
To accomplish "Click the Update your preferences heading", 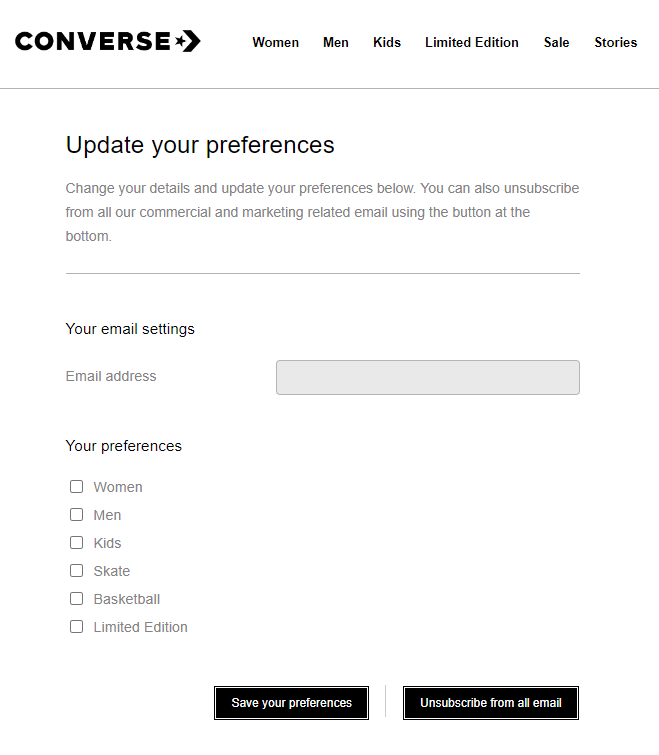I will tap(200, 145).
